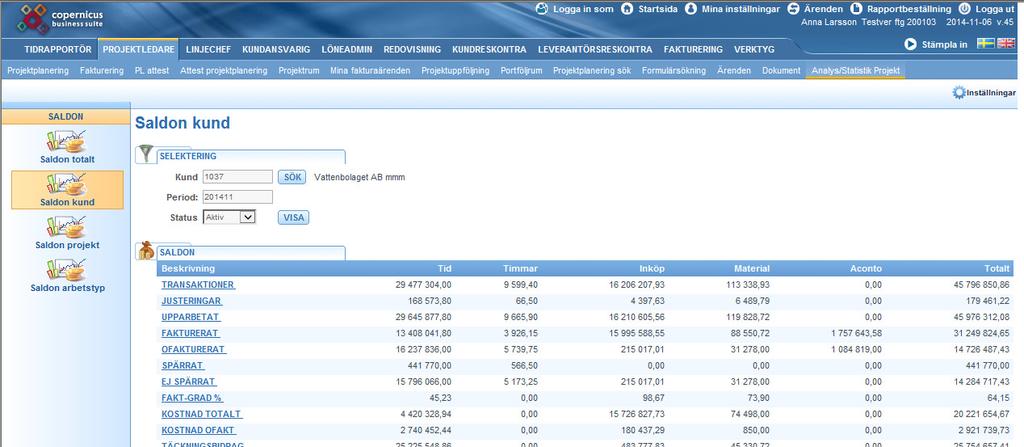This screenshot has width=1024, height=447.
Task: Open Mina inställningar person icon
Action: [691, 9]
